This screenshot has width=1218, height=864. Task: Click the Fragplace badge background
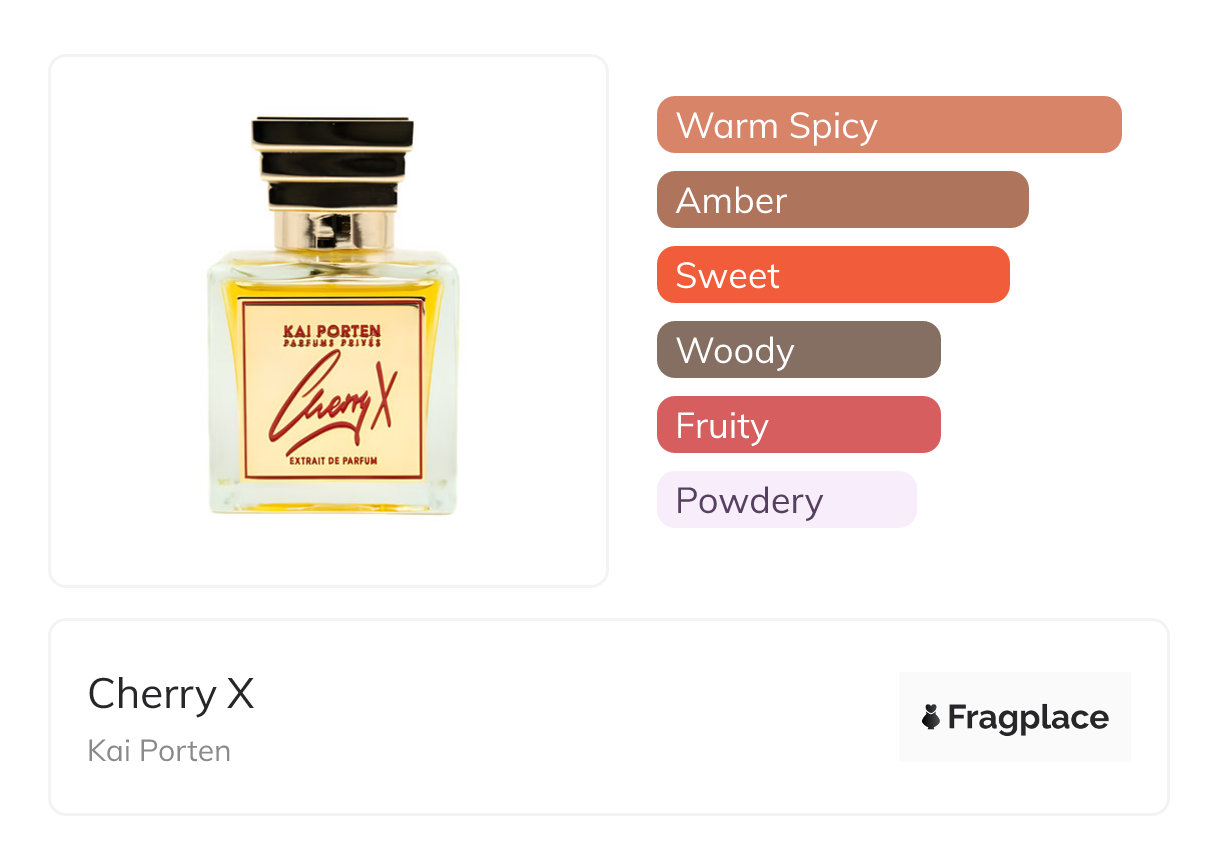point(1015,717)
